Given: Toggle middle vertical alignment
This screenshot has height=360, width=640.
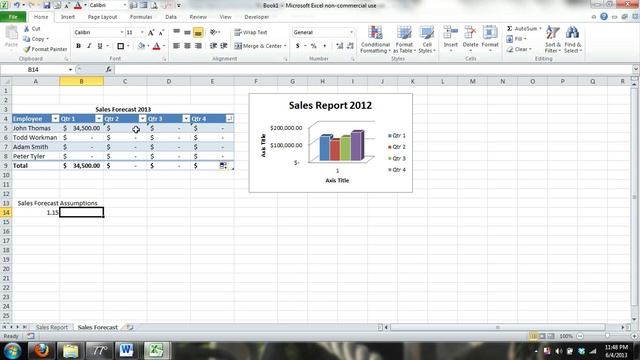Looking at the screenshot, I should [187, 33].
